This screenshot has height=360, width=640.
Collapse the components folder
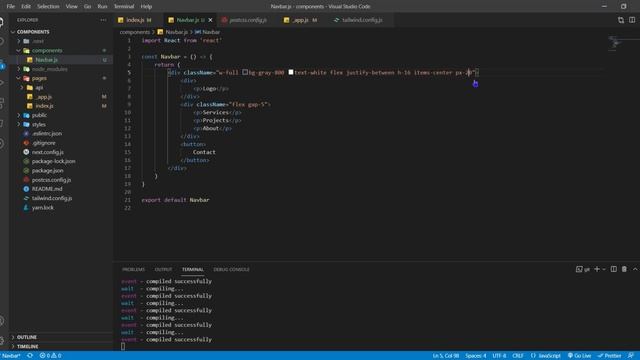tap(47, 51)
